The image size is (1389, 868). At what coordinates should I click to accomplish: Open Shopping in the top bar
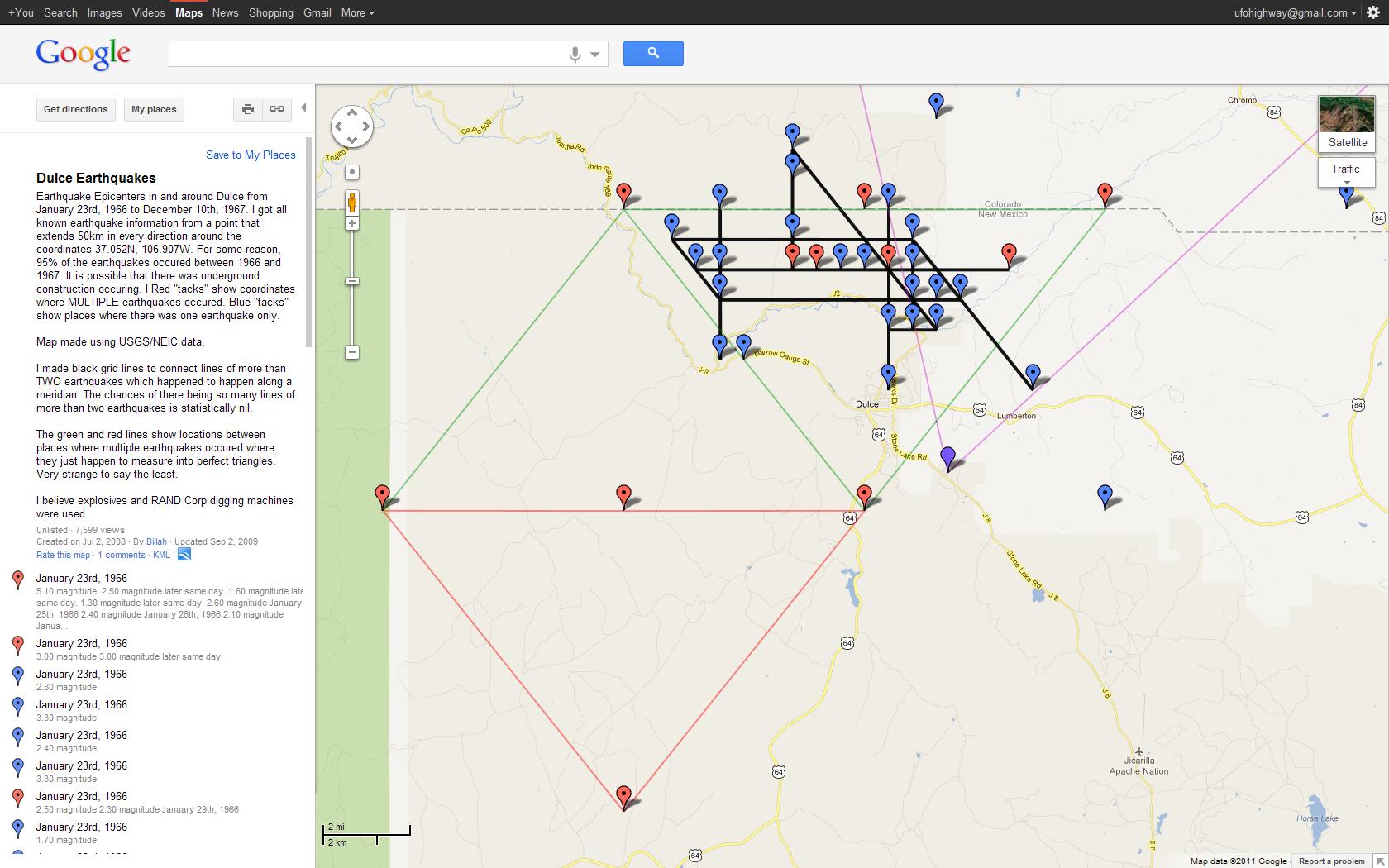pyautogui.click(x=271, y=12)
